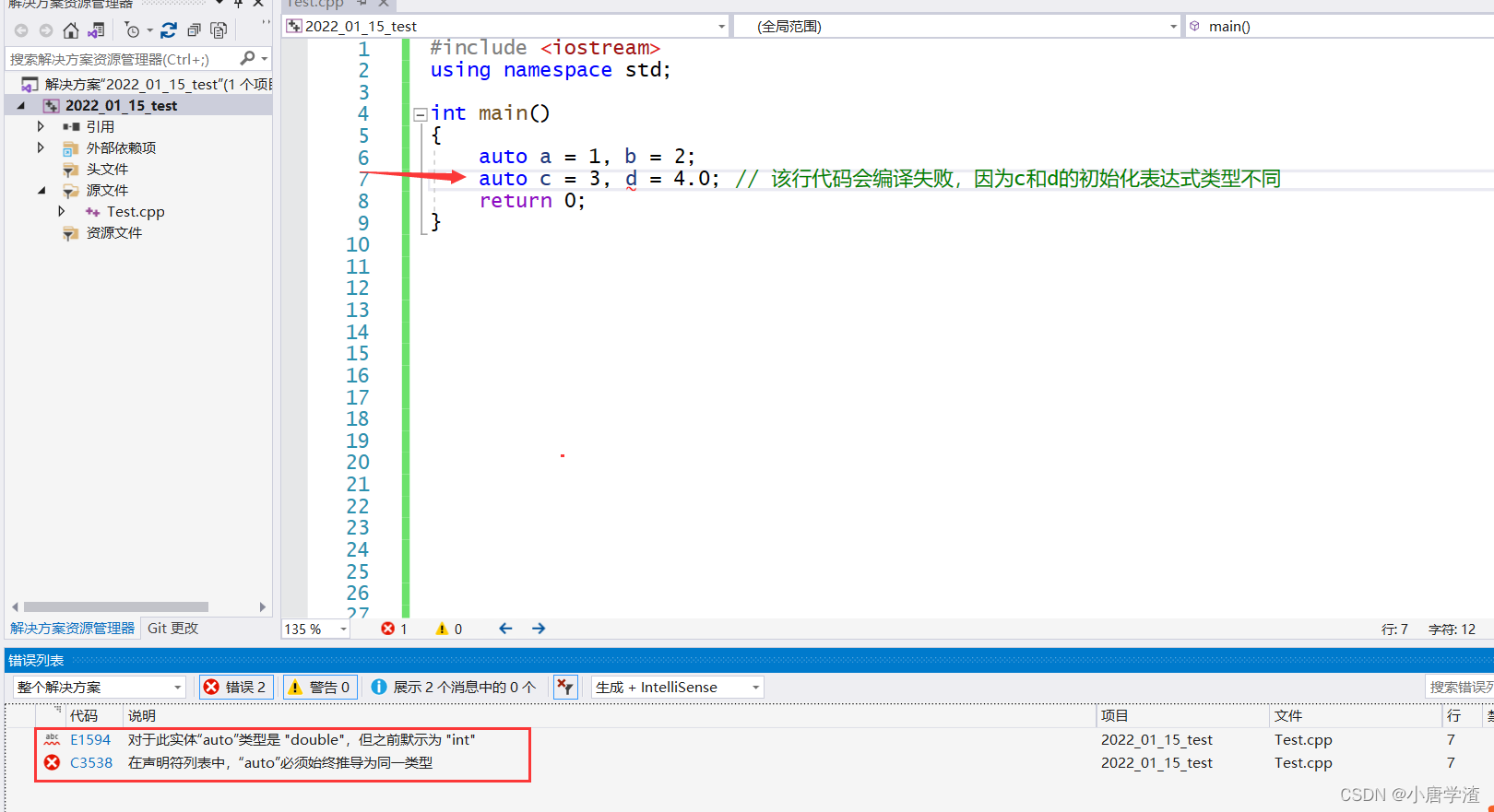
Task: Select the 资源文件 folder
Action: [114, 232]
